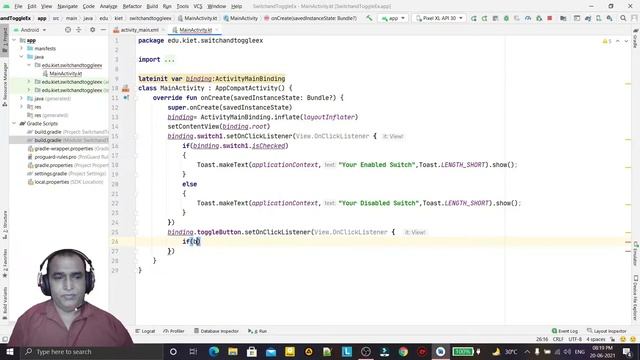The width and height of the screenshot is (640, 360).
Task: Open Microsoft Edge from the taskbar
Action: 214,351
